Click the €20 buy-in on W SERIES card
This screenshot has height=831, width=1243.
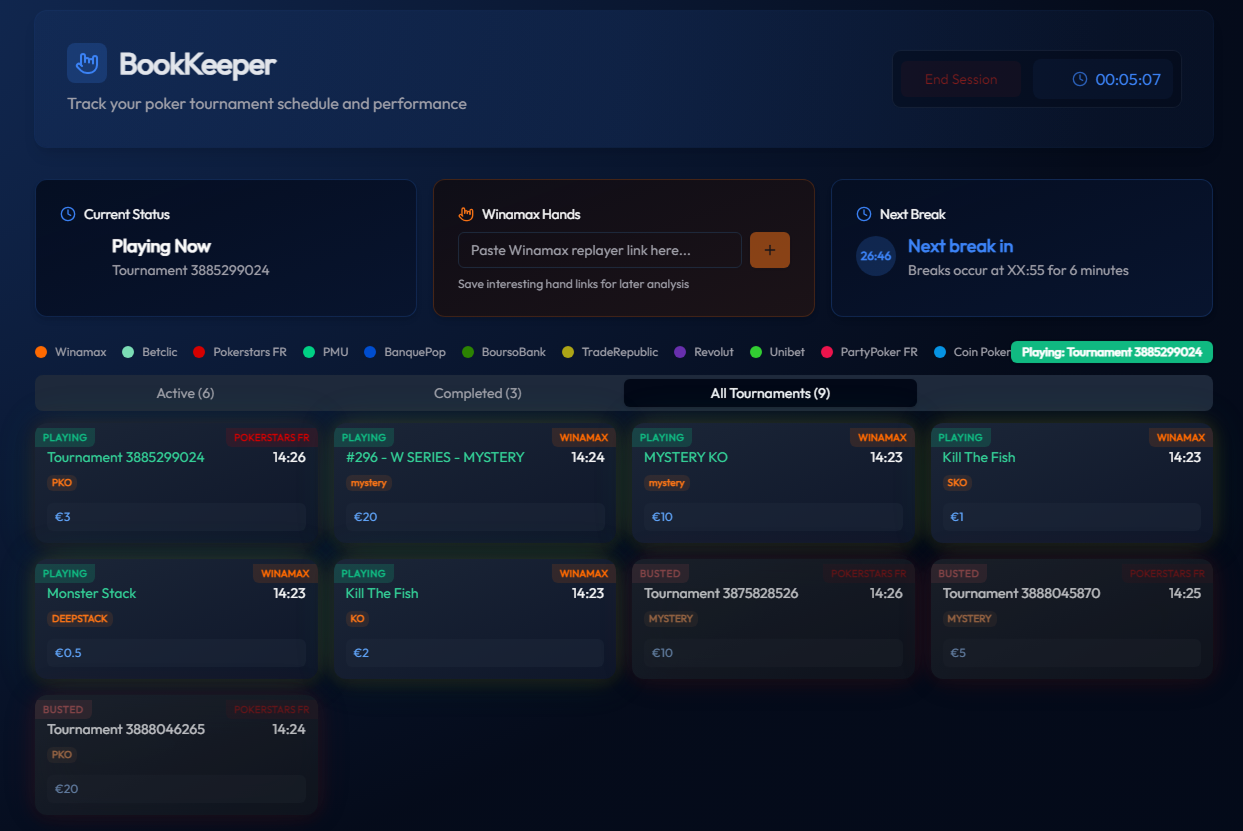[475, 517]
